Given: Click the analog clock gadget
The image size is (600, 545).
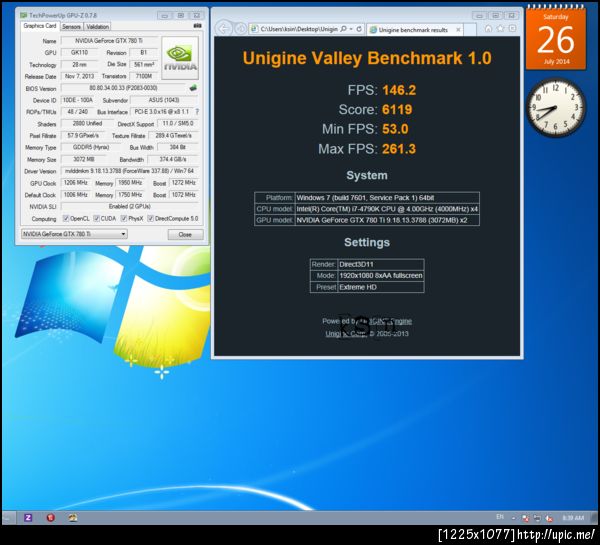Looking at the screenshot, I should pos(556,108).
